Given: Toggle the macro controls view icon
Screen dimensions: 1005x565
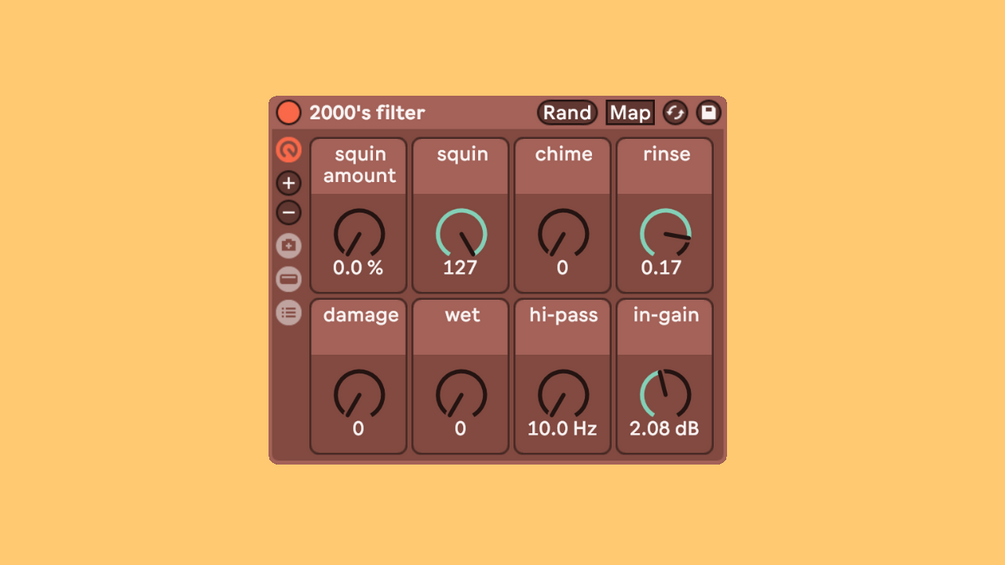Looking at the screenshot, I should 288,150.
